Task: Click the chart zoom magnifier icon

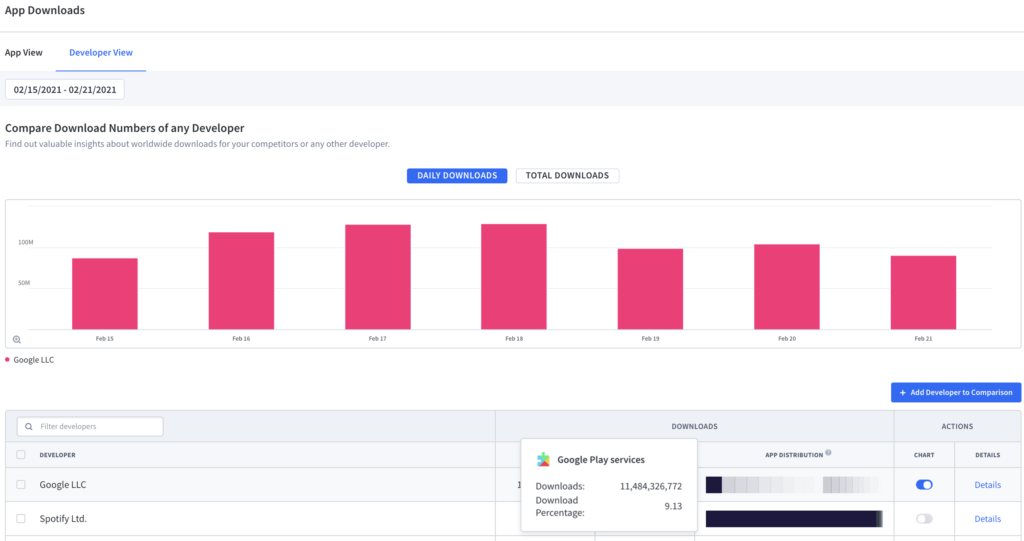Action: 17,339
